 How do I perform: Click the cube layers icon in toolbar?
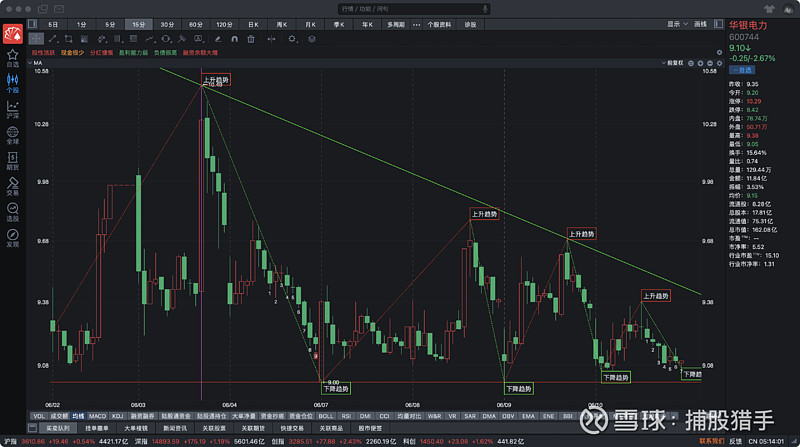coord(312,39)
